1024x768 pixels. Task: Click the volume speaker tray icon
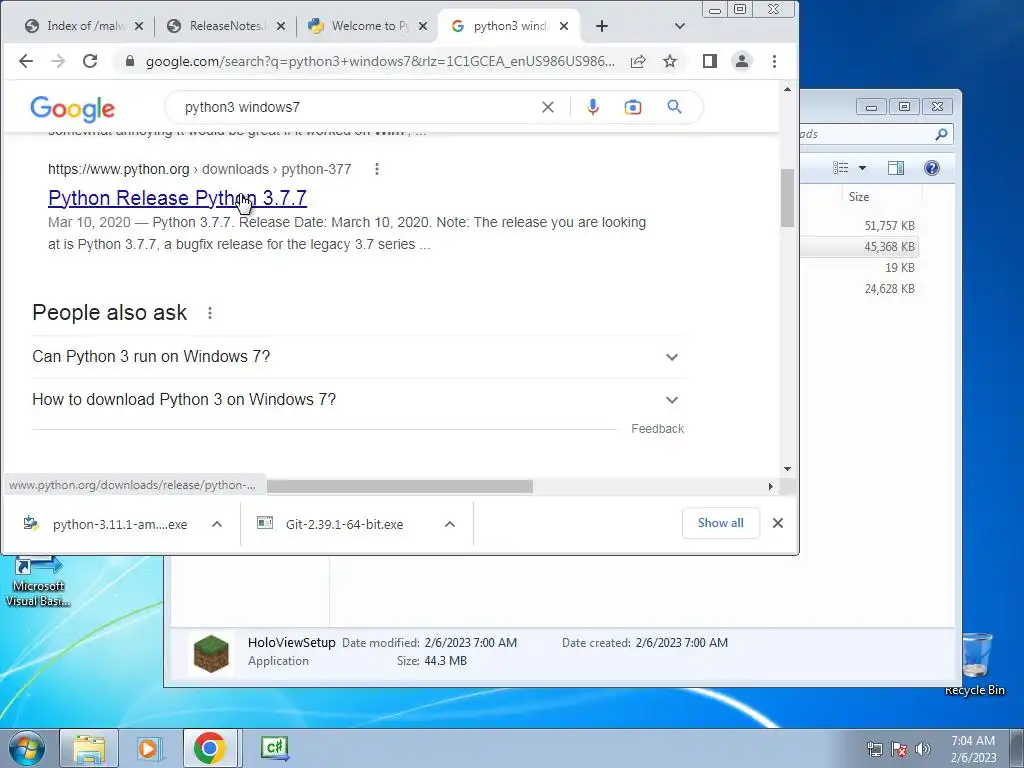point(922,749)
